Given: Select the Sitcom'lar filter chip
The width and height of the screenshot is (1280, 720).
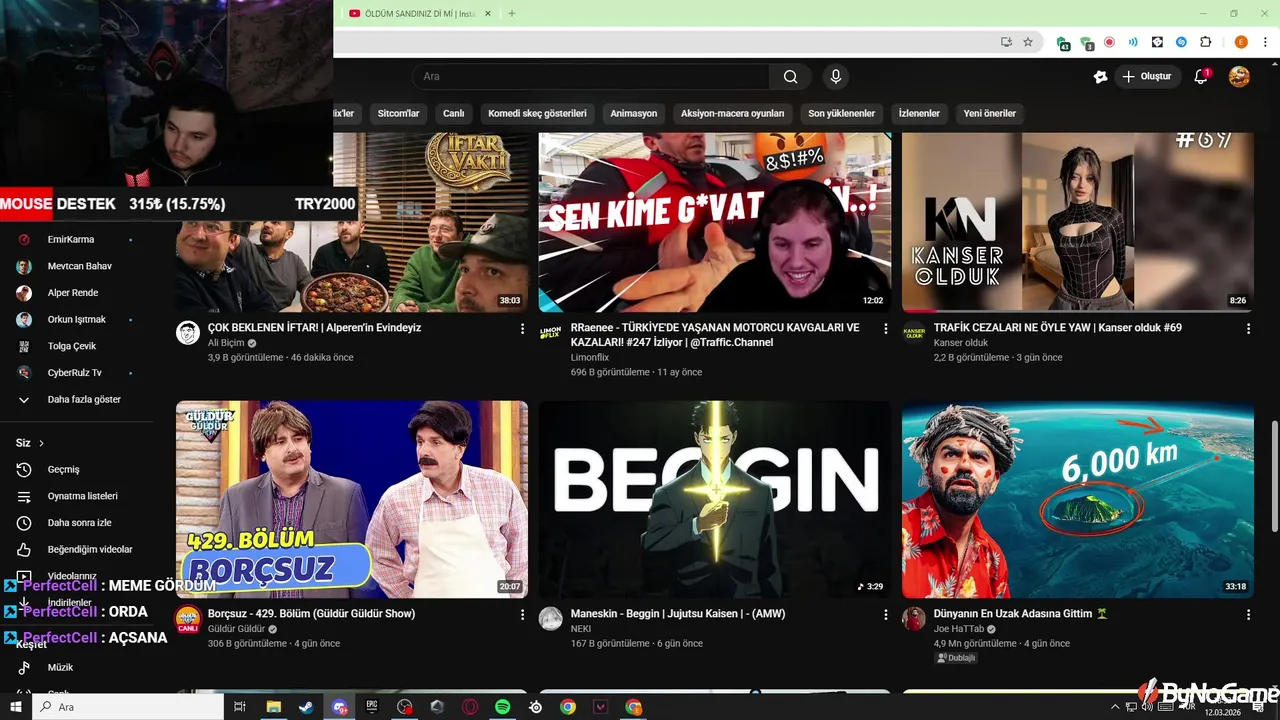Looking at the screenshot, I should click(398, 113).
